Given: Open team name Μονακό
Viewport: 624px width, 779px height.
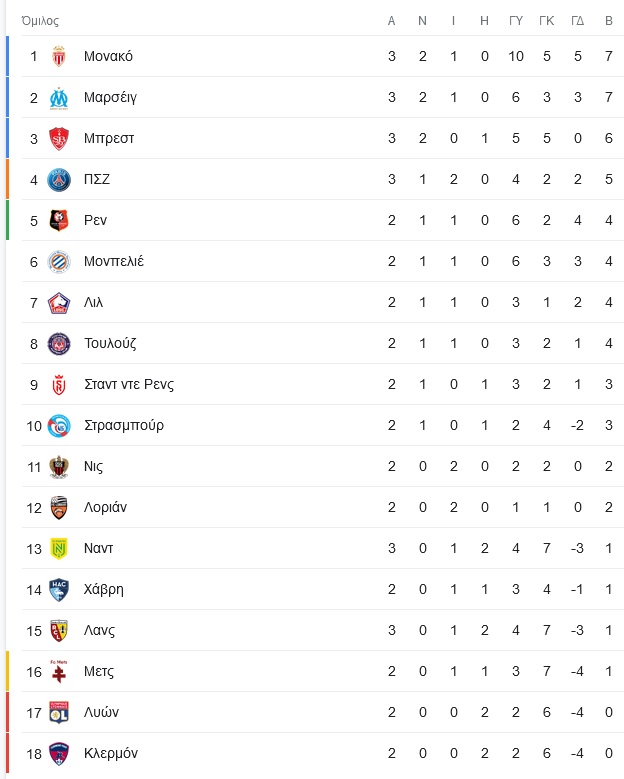Looking at the screenshot, I should pyautogui.click(x=108, y=56).
